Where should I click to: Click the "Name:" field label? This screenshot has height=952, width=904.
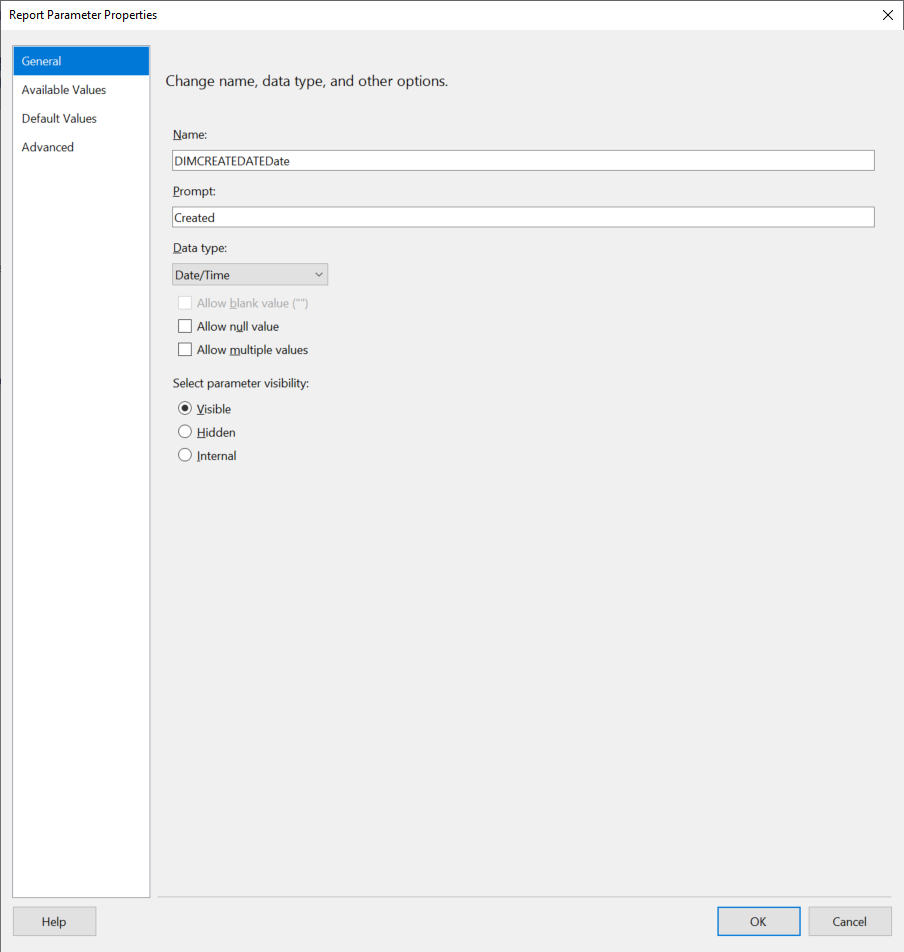(190, 134)
